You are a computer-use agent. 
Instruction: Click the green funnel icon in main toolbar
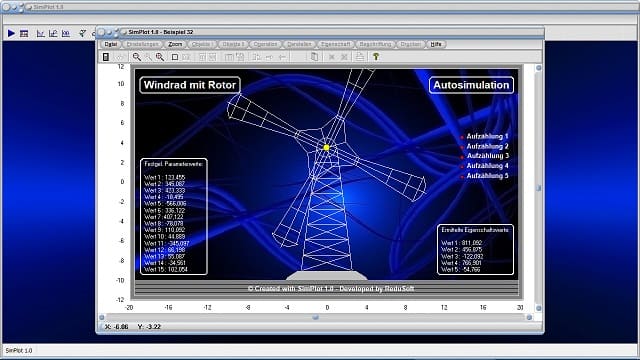pos(82,33)
